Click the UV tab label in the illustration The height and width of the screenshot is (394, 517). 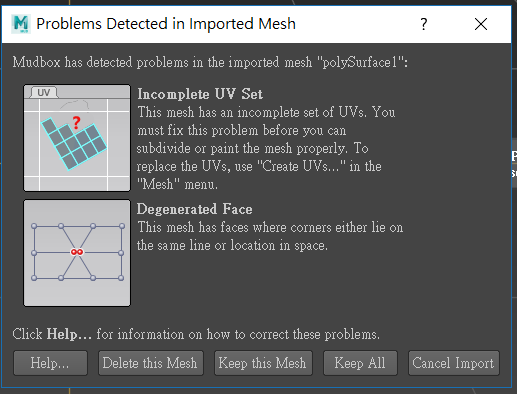pos(44,92)
